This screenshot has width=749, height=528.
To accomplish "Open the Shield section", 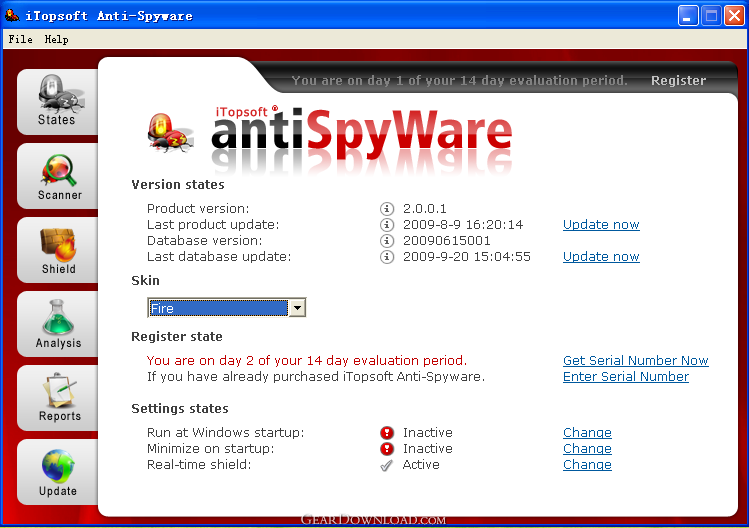I will [58, 250].
